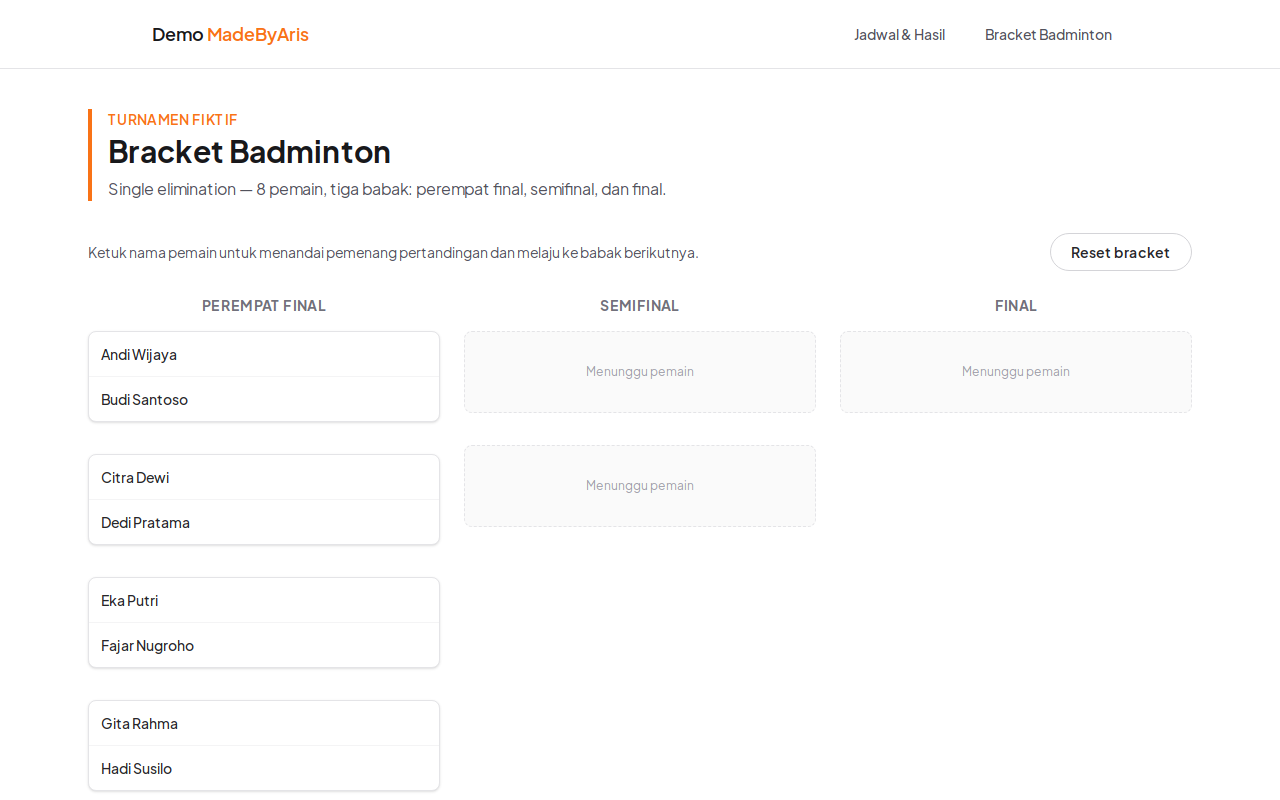Click the first semifinal waiting slot
1280x800 pixels.
640,372
